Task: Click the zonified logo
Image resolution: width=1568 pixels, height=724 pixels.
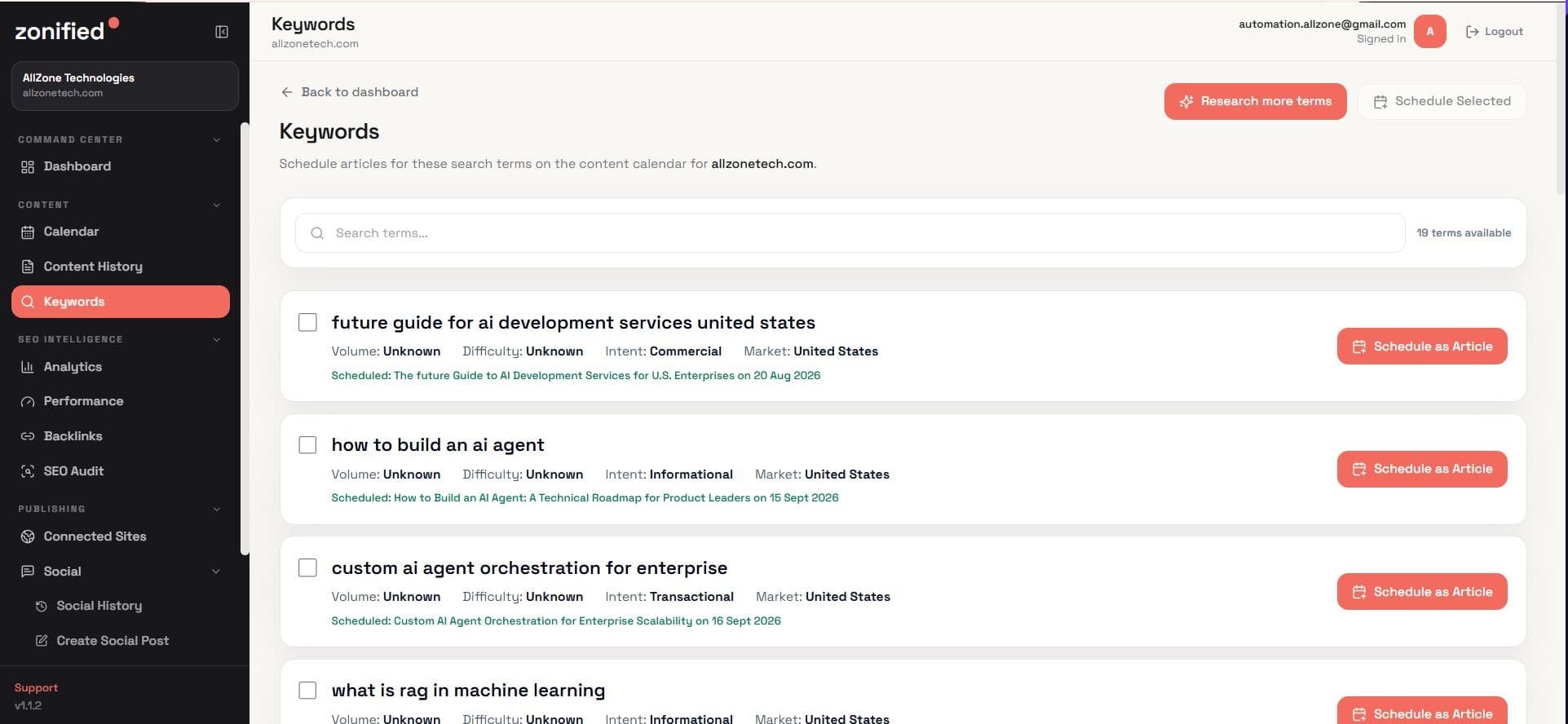Action: click(x=67, y=30)
